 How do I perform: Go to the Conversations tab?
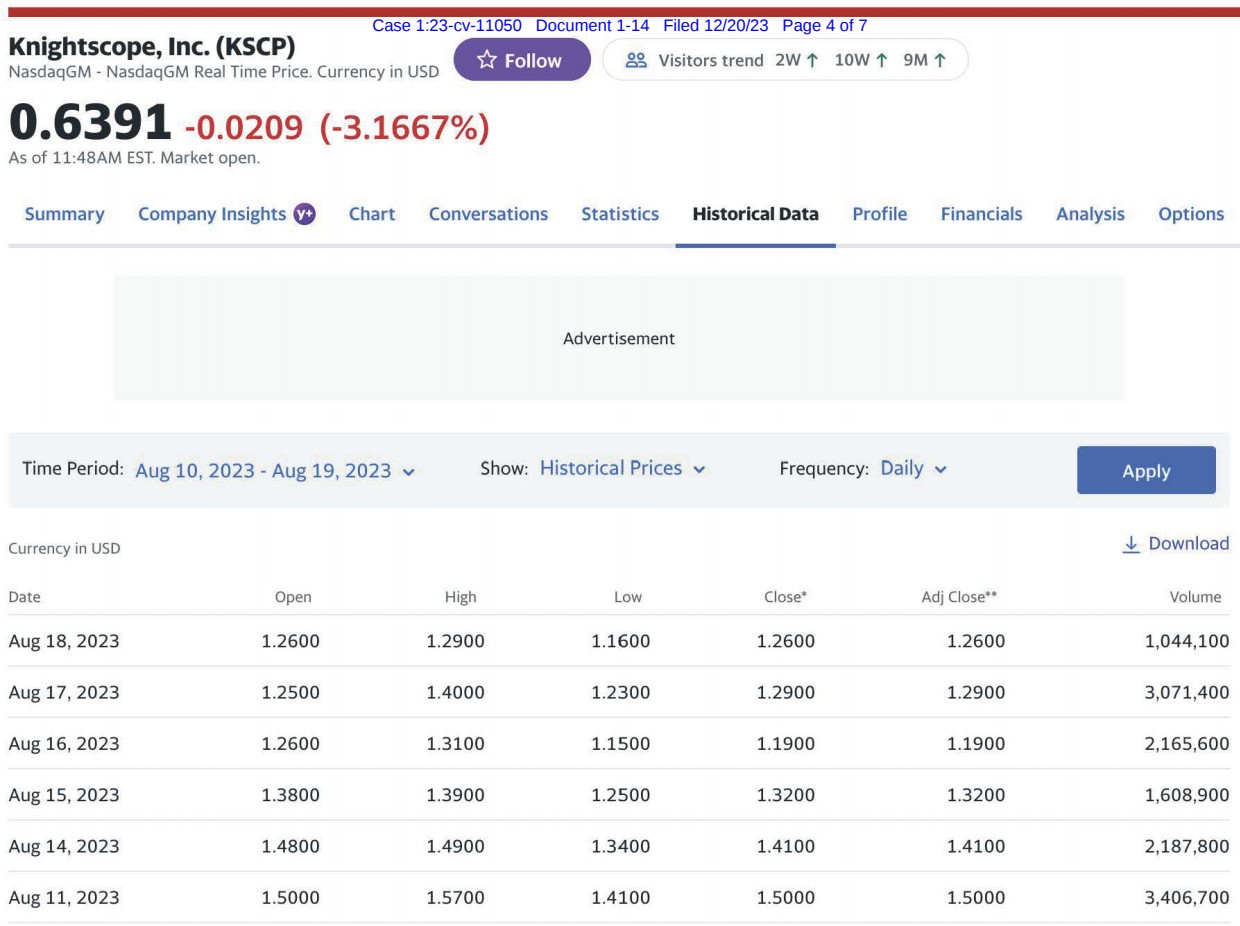pyautogui.click(x=488, y=214)
